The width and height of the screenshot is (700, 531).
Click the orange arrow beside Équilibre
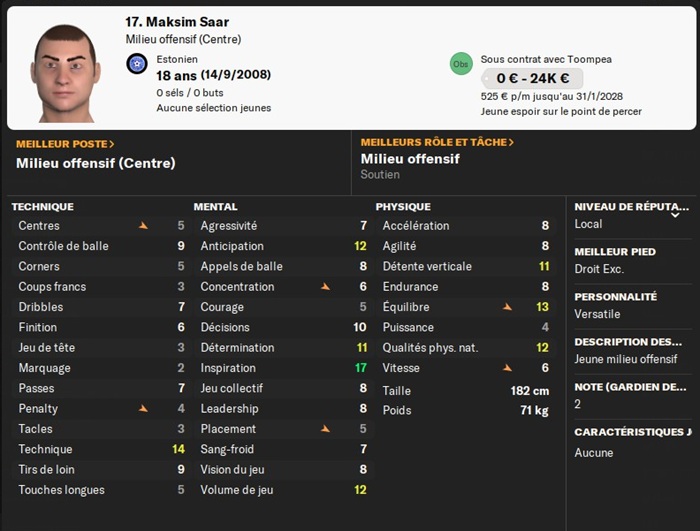click(x=507, y=307)
